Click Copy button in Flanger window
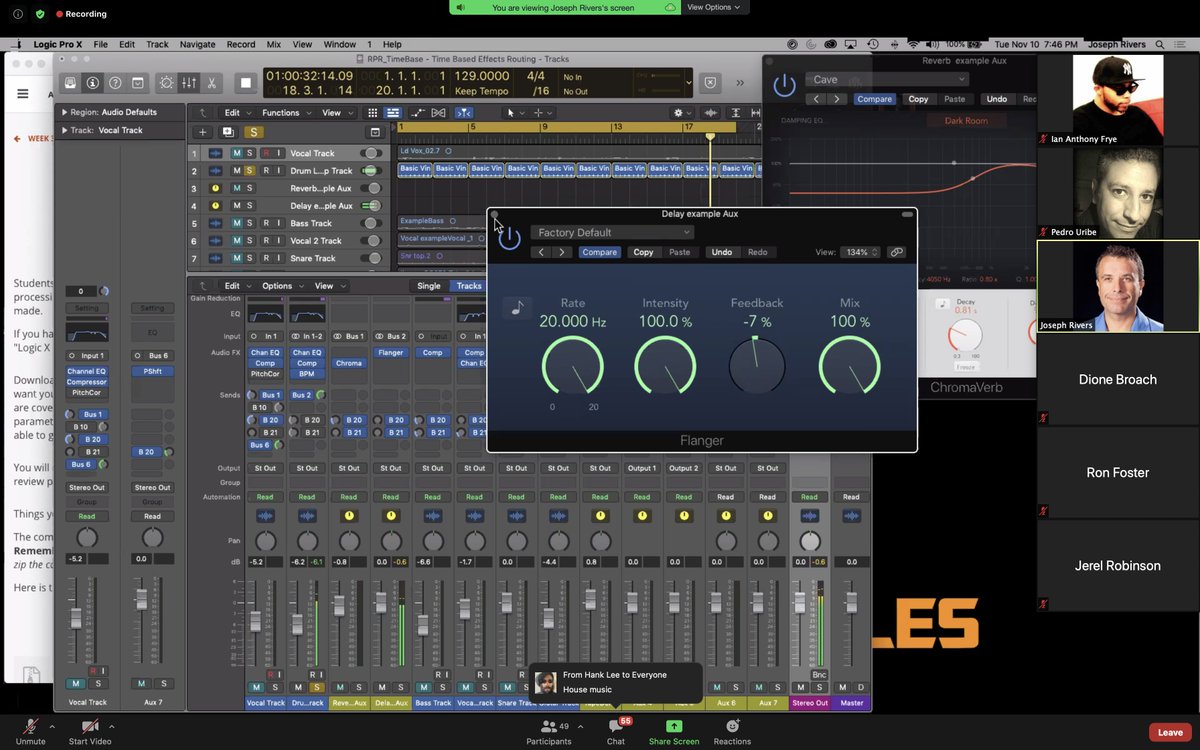 click(643, 252)
